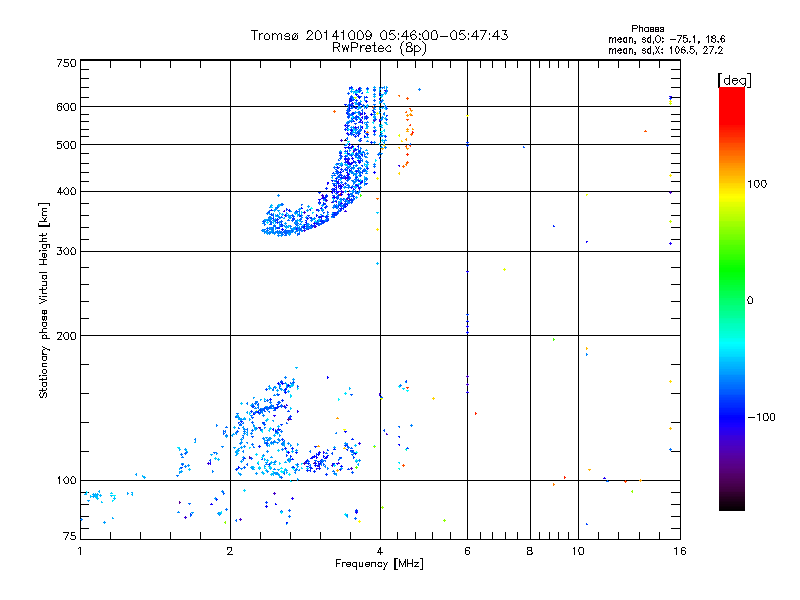Click the x-axis tick label '4'
This screenshot has width=800, height=600.
click(x=380, y=551)
